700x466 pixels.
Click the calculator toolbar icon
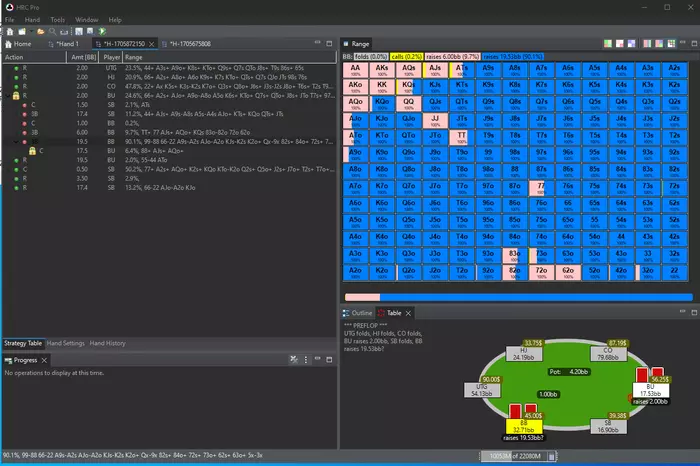coord(79,32)
